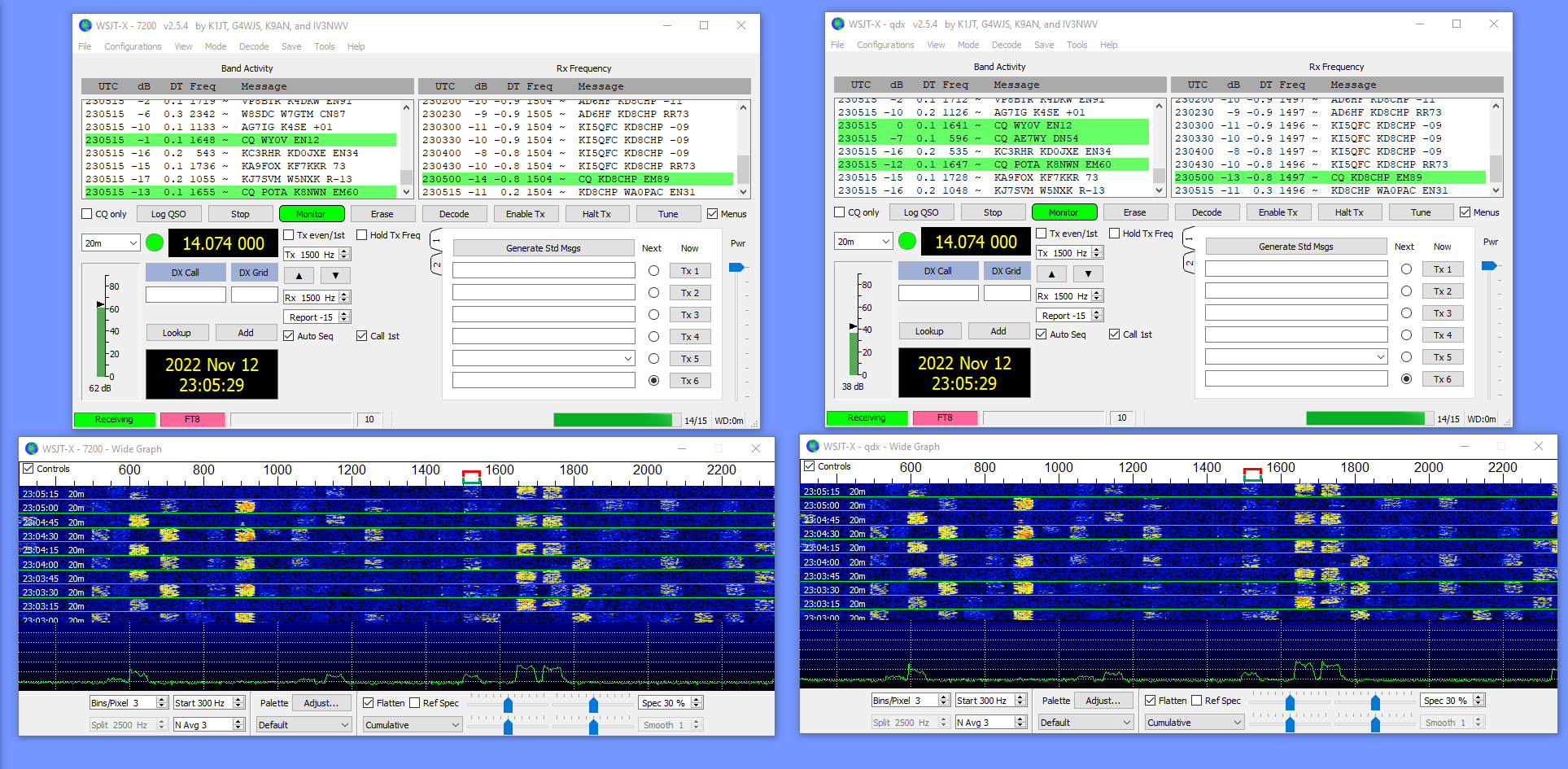Click the Pwr slider handle in qdx window
Viewport: 1568px width, 769px height.
1490,265
